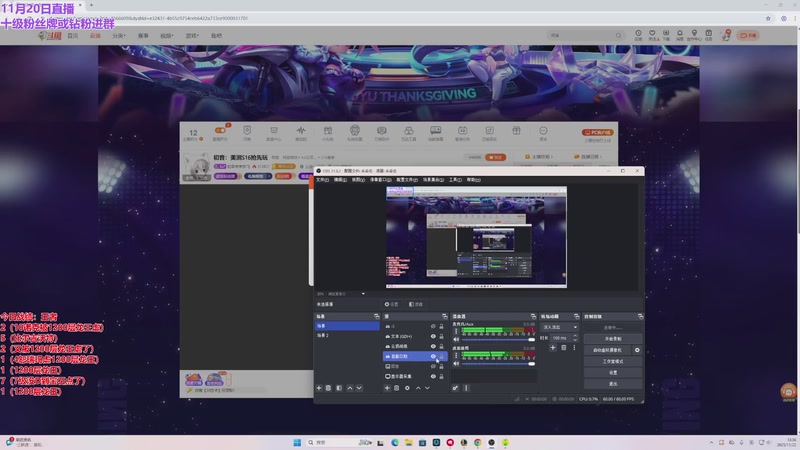Viewport: 800px width, 450px height.
Task: Move the selected scene up
Action: (349, 388)
